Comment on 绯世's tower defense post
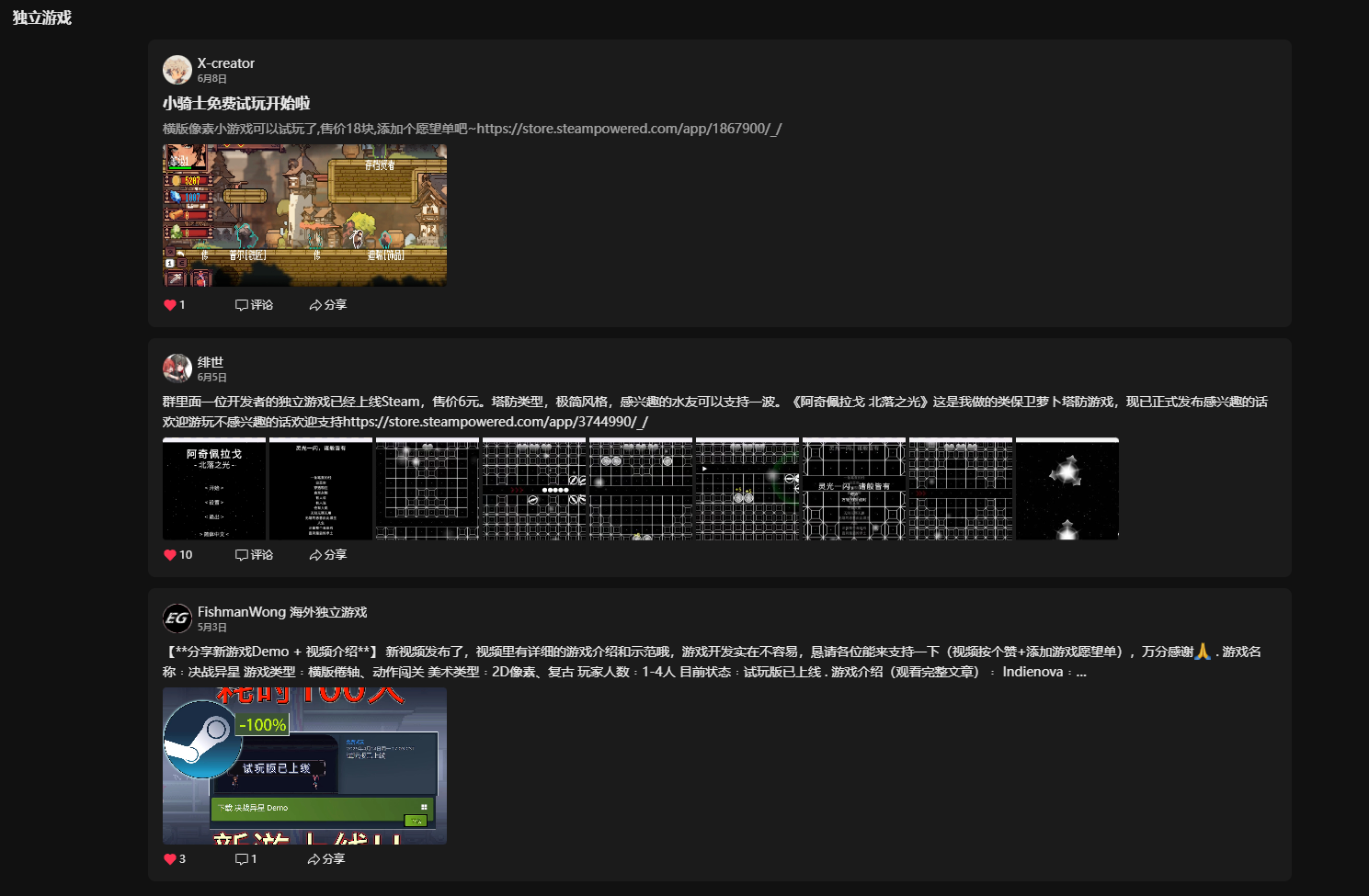The width and height of the screenshot is (1369, 896). point(254,555)
